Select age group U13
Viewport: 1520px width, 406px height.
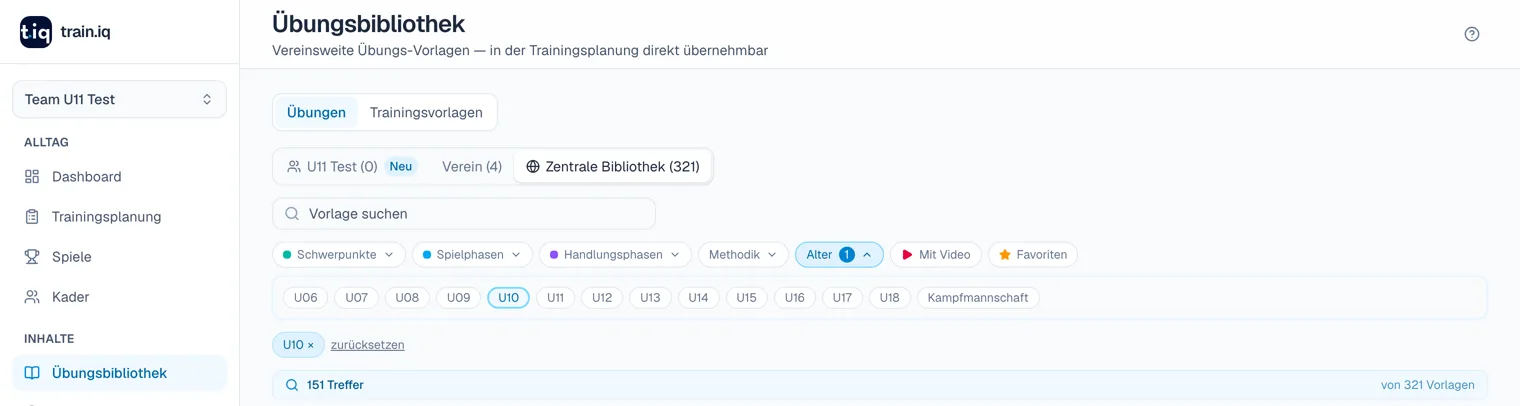click(x=650, y=298)
